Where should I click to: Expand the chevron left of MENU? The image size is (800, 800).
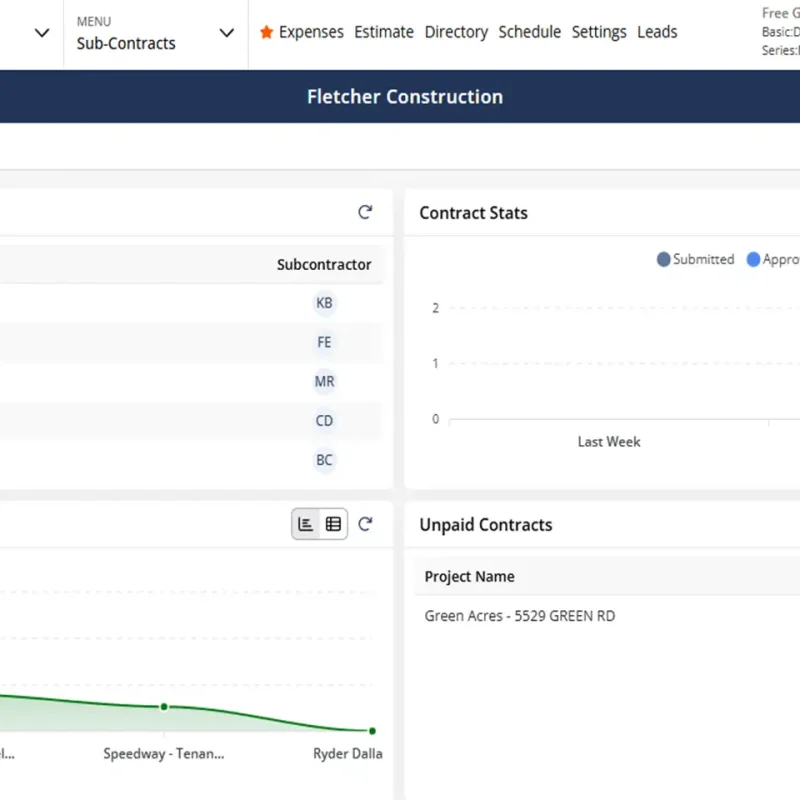click(x=42, y=33)
